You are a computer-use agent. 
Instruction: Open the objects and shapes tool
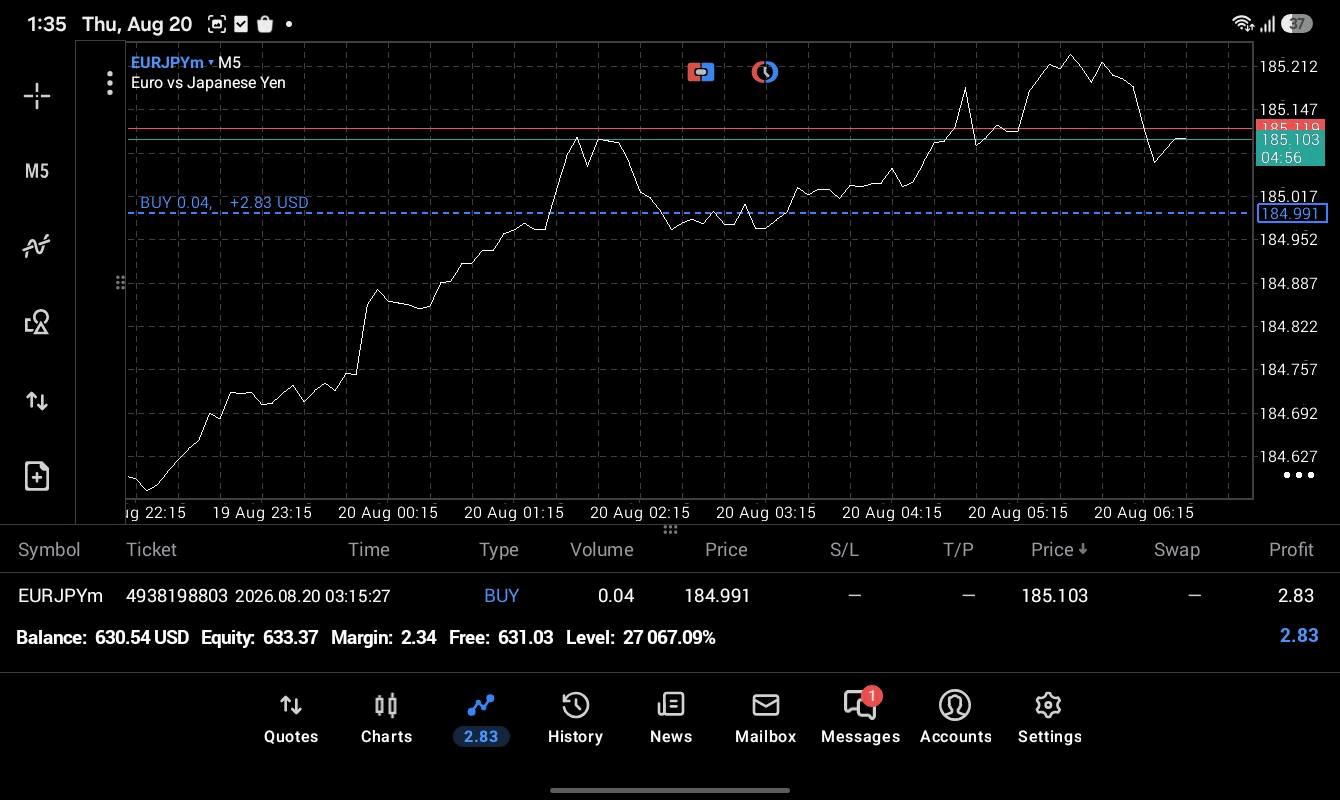[37, 322]
